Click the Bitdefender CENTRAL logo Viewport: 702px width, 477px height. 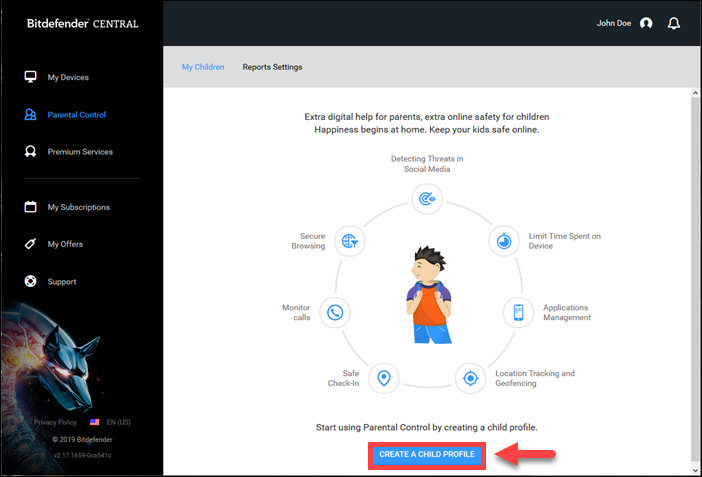click(82, 23)
